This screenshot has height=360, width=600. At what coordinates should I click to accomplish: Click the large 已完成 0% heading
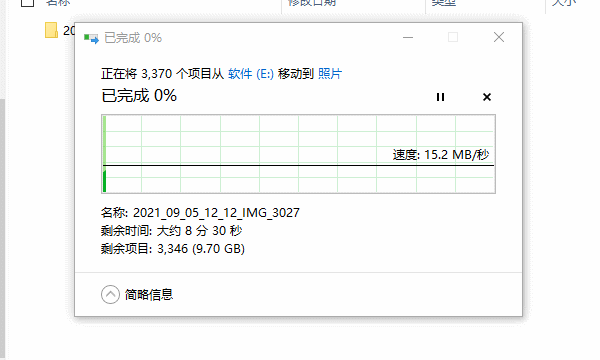(x=139, y=96)
